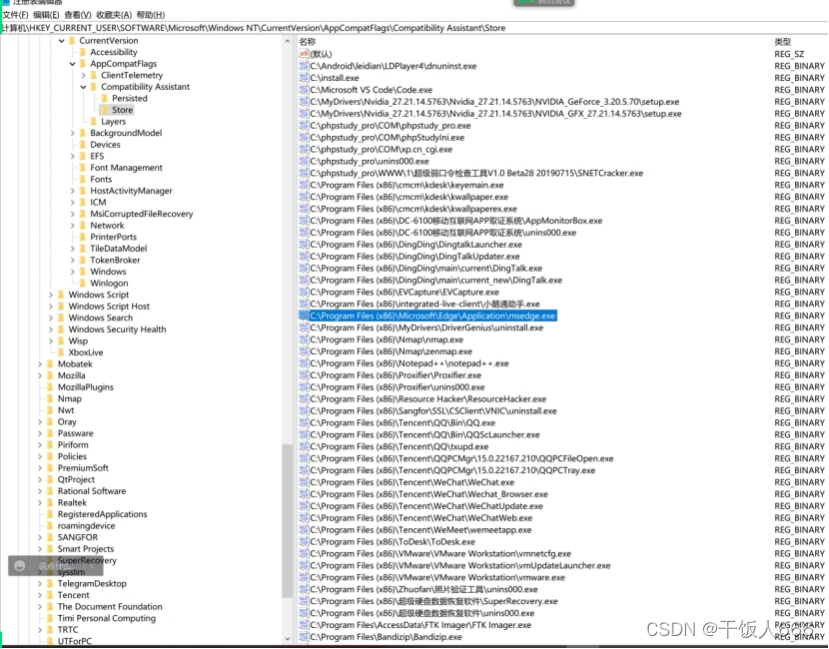Select the Font Management tree item
This screenshot has width=829, height=649.
pyautogui.click(x=126, y=168)
